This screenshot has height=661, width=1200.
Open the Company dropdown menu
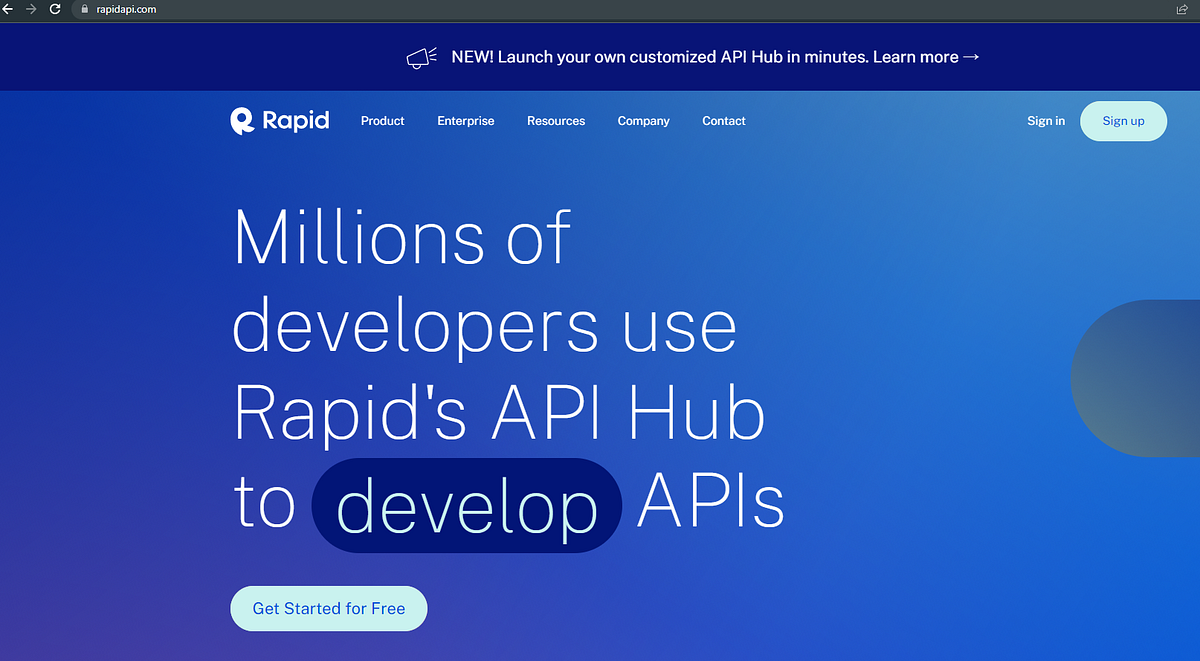point(643,120)
